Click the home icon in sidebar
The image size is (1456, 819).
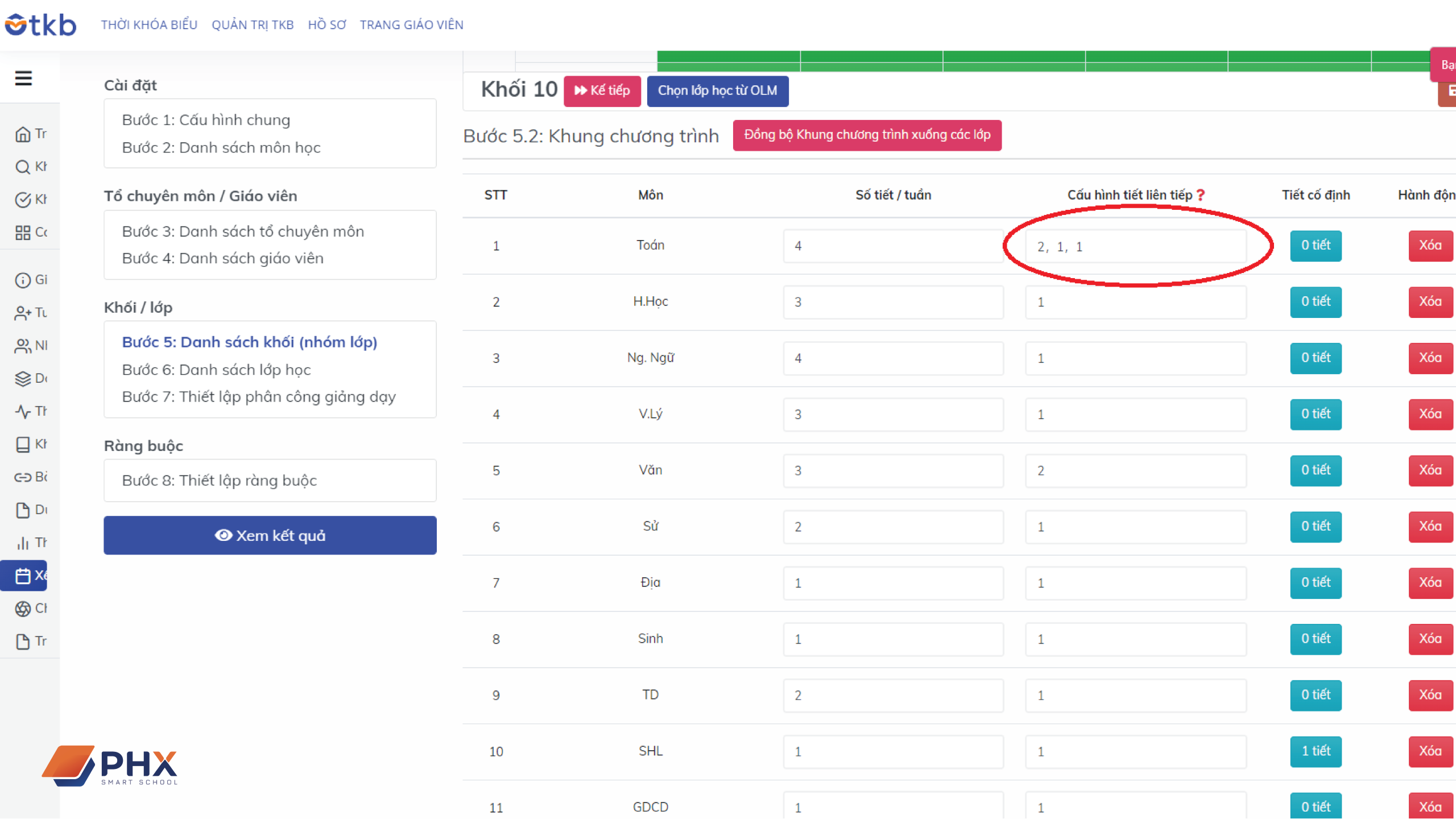(x=23, y=134)
